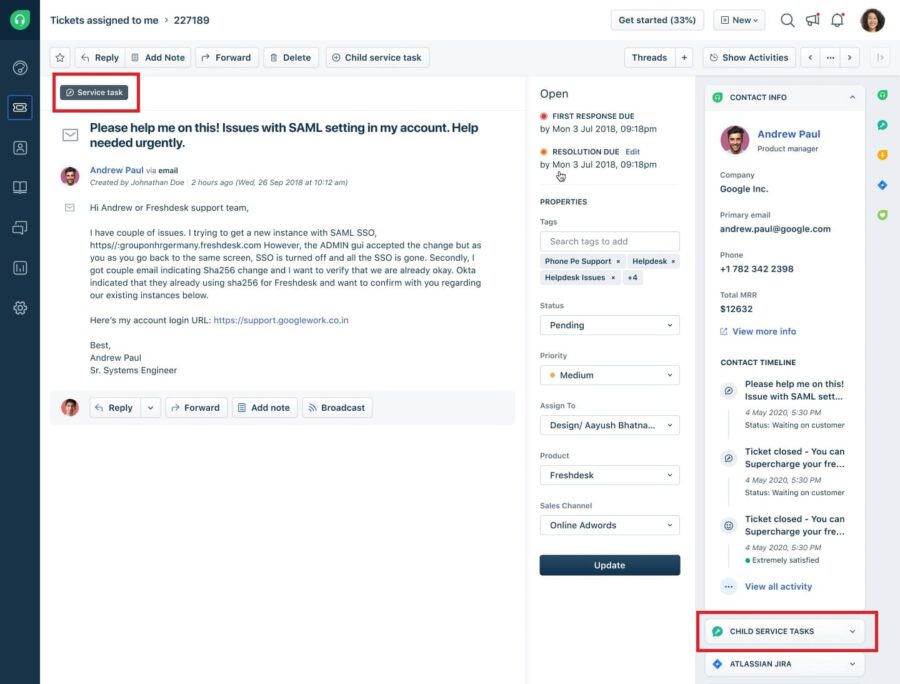Show the +4 hidden tags
900x684 pixels.
coord(633,278)
